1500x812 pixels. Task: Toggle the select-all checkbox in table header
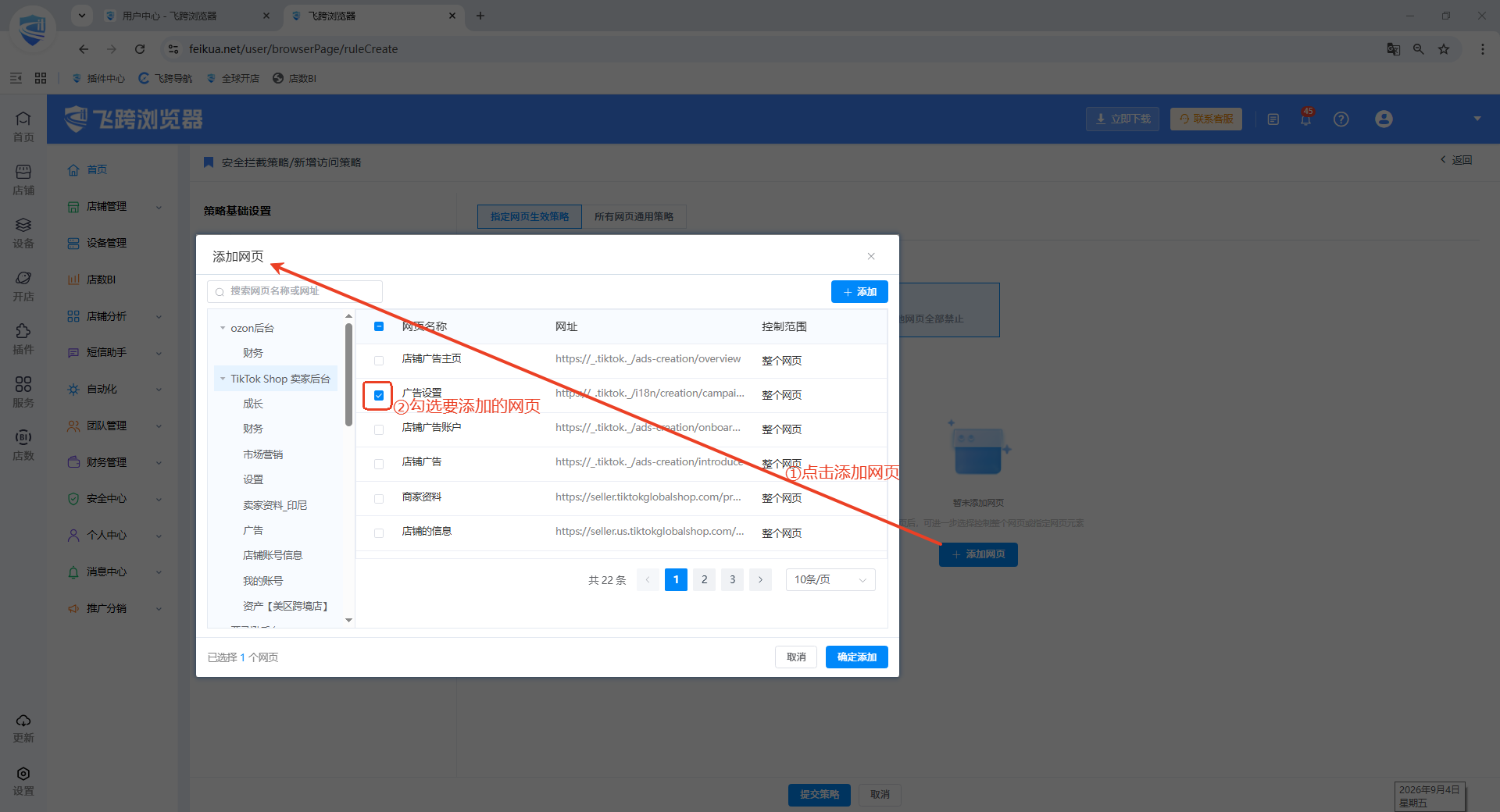click(379, 326)
